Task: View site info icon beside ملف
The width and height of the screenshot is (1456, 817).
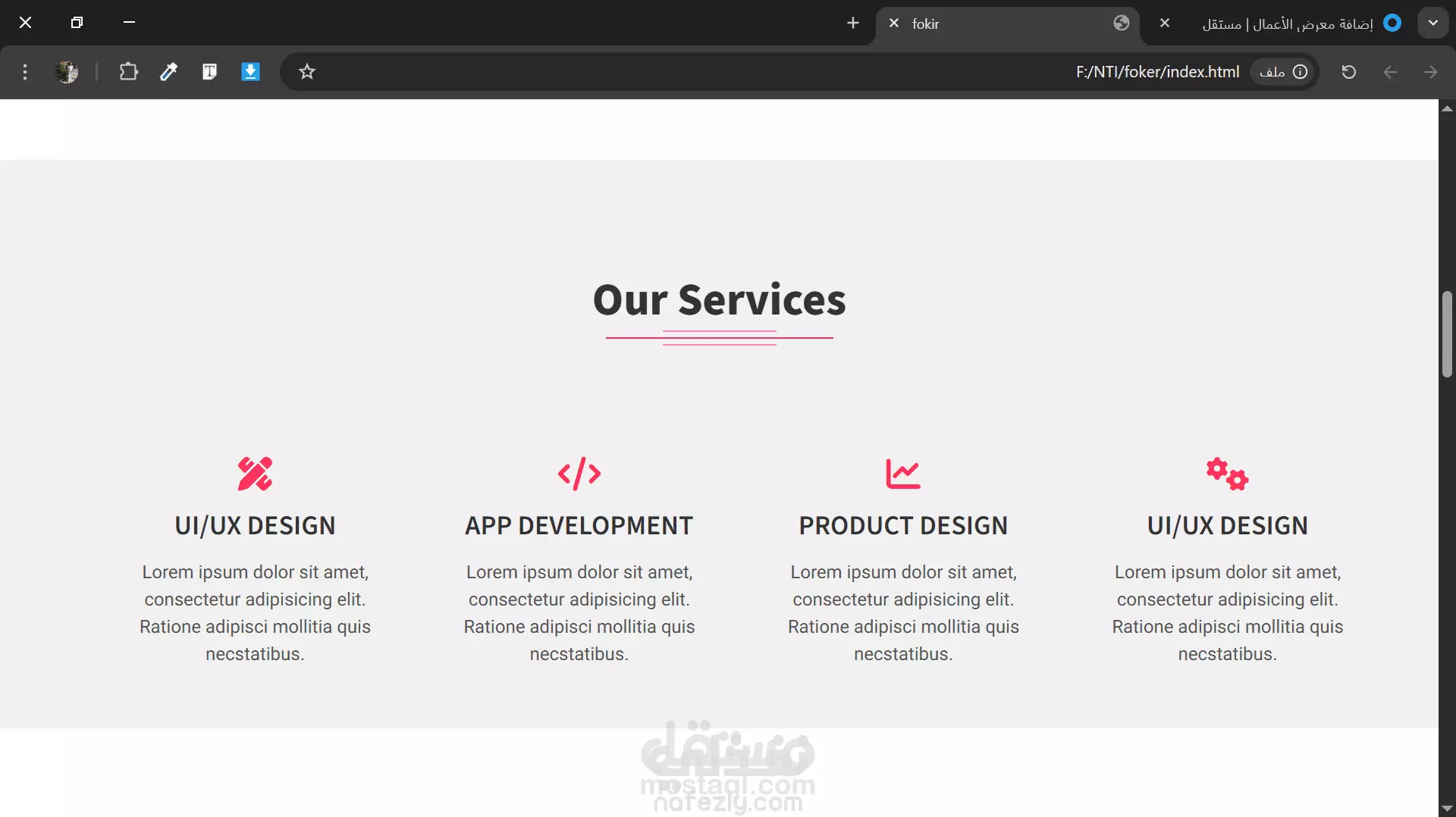Action: 1300,72
